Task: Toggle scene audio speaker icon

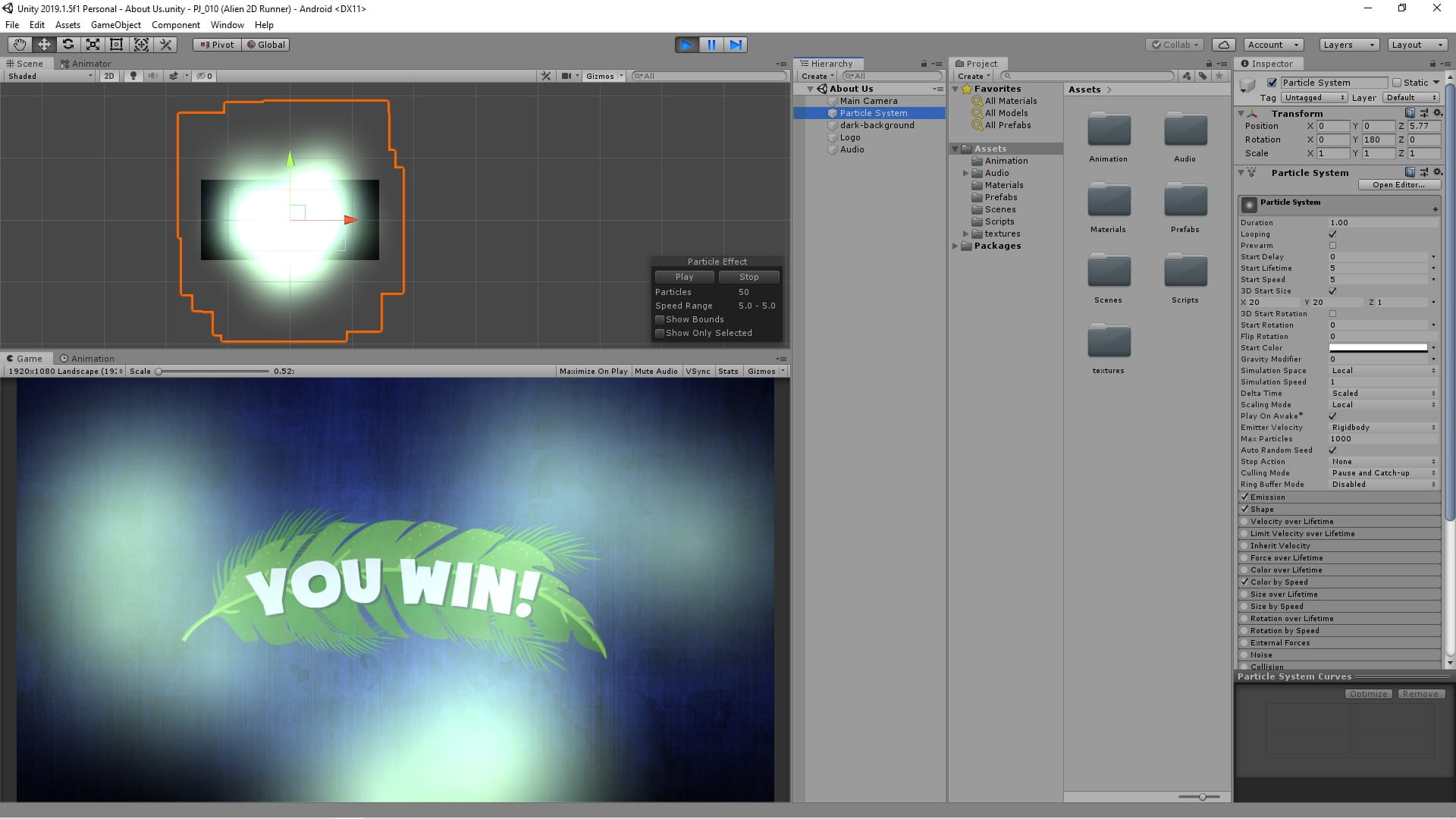Action: pos(153,76)
